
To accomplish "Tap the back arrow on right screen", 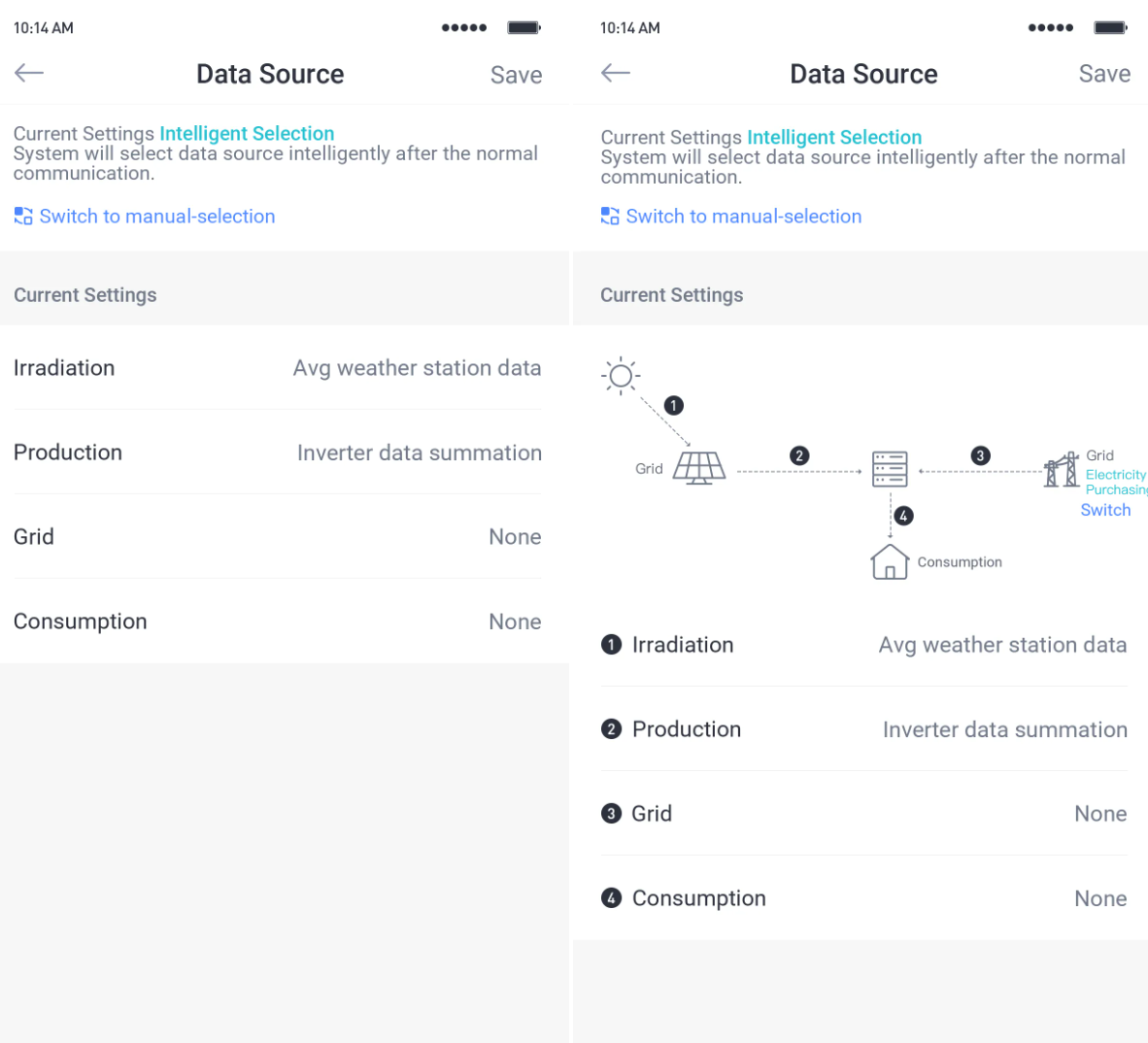I will point(616,73).
